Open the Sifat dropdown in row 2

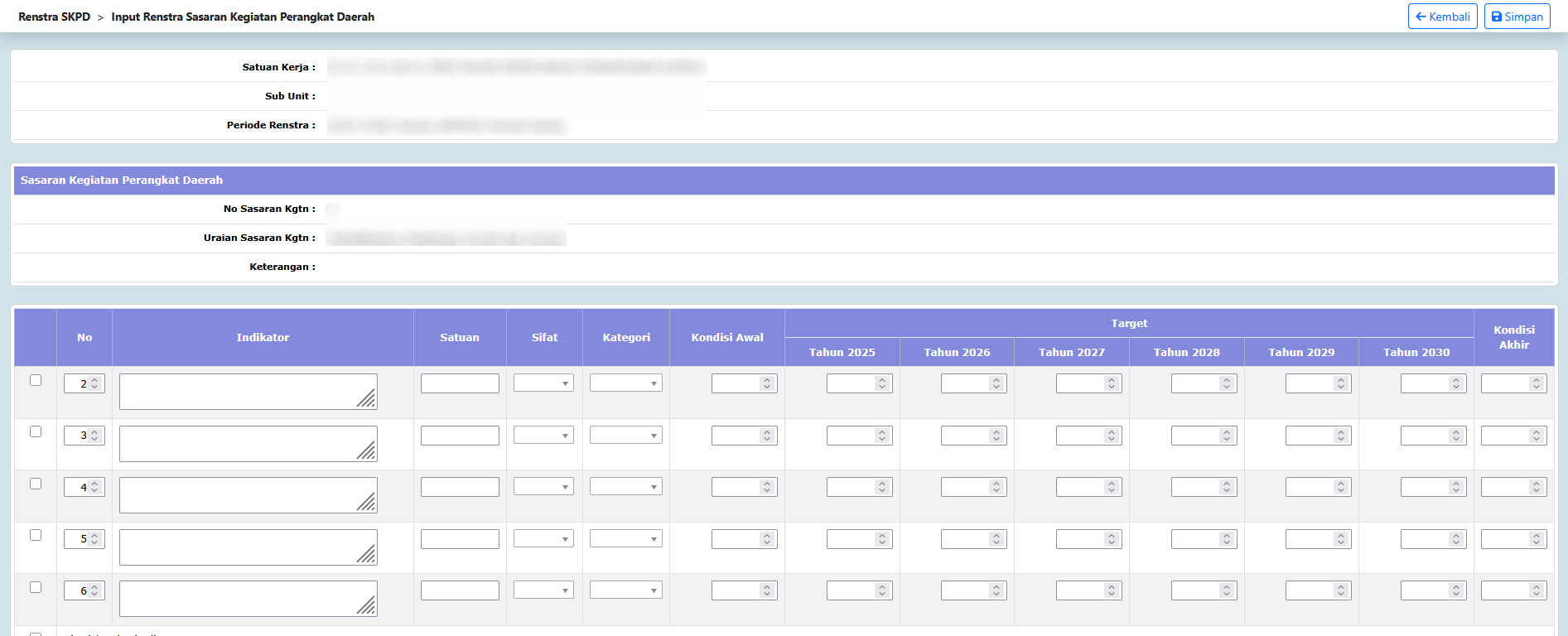(x=543, y=383)
